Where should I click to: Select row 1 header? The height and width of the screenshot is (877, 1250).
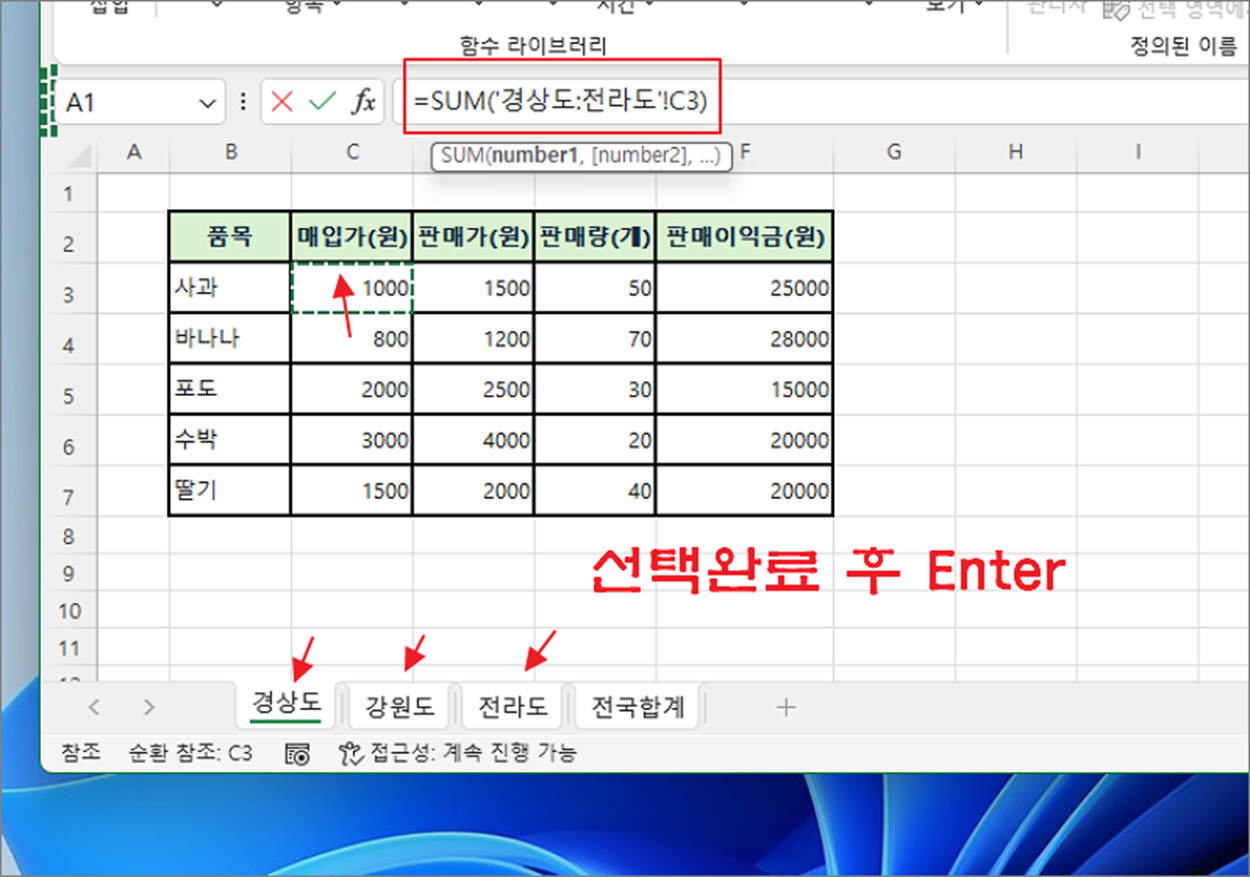click(69, 193)
